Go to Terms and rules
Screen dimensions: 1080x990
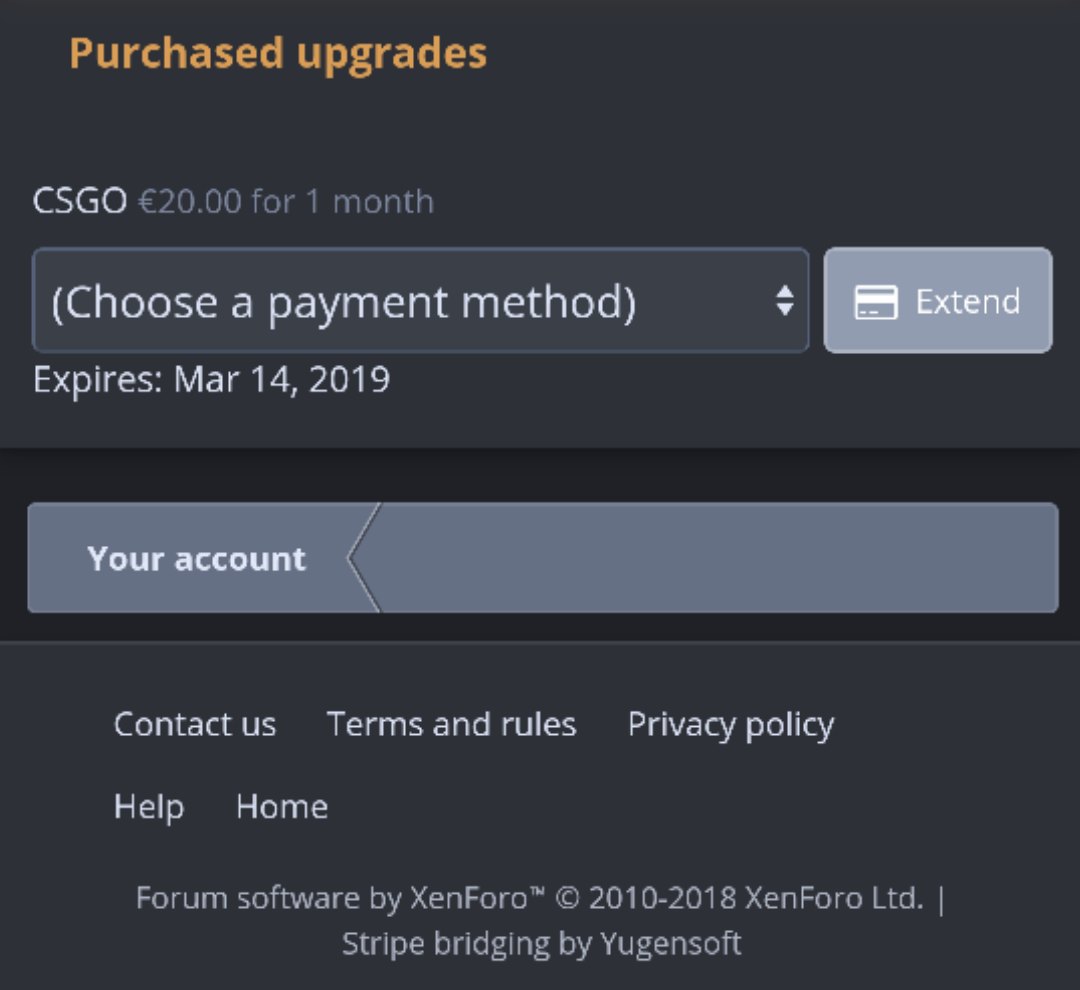pos(451,724)
